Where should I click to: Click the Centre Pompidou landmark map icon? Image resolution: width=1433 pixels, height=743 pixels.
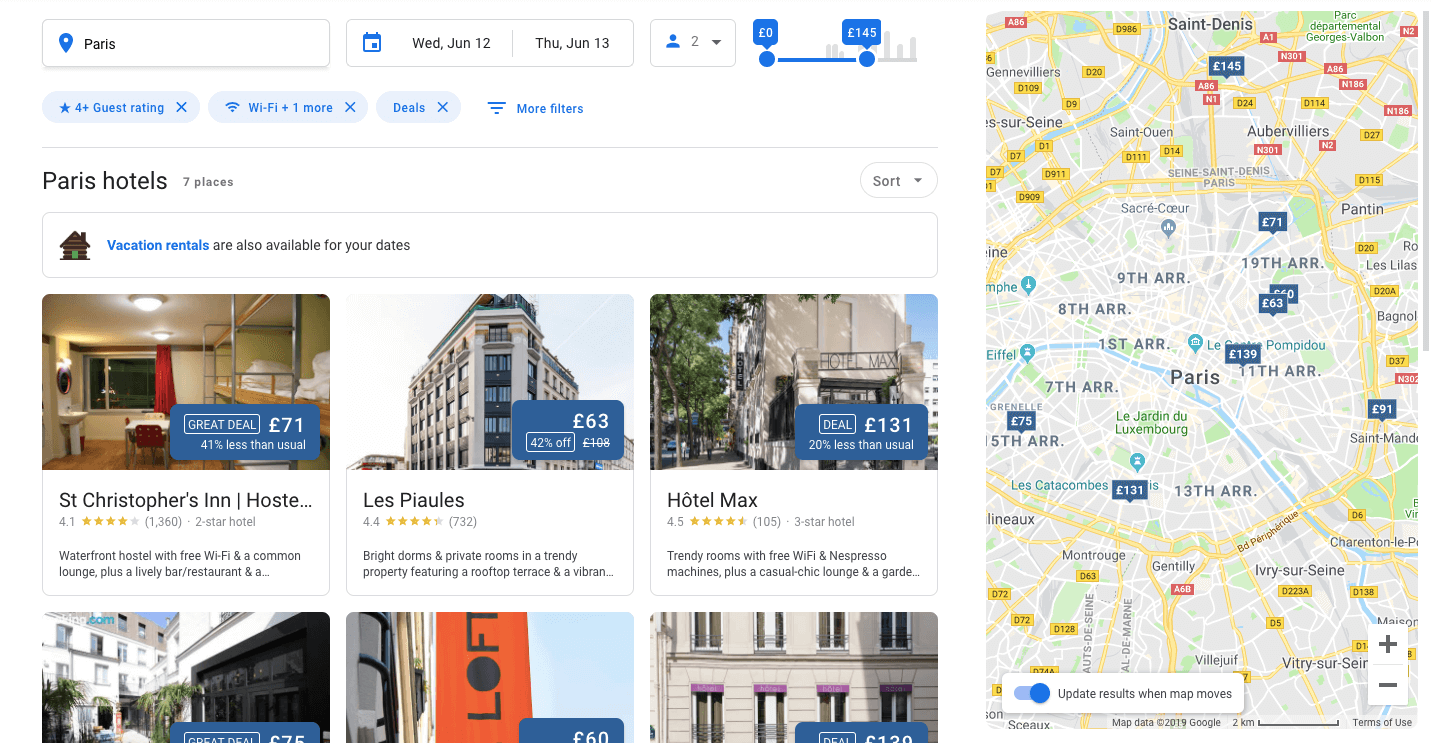coord(1194,343)
